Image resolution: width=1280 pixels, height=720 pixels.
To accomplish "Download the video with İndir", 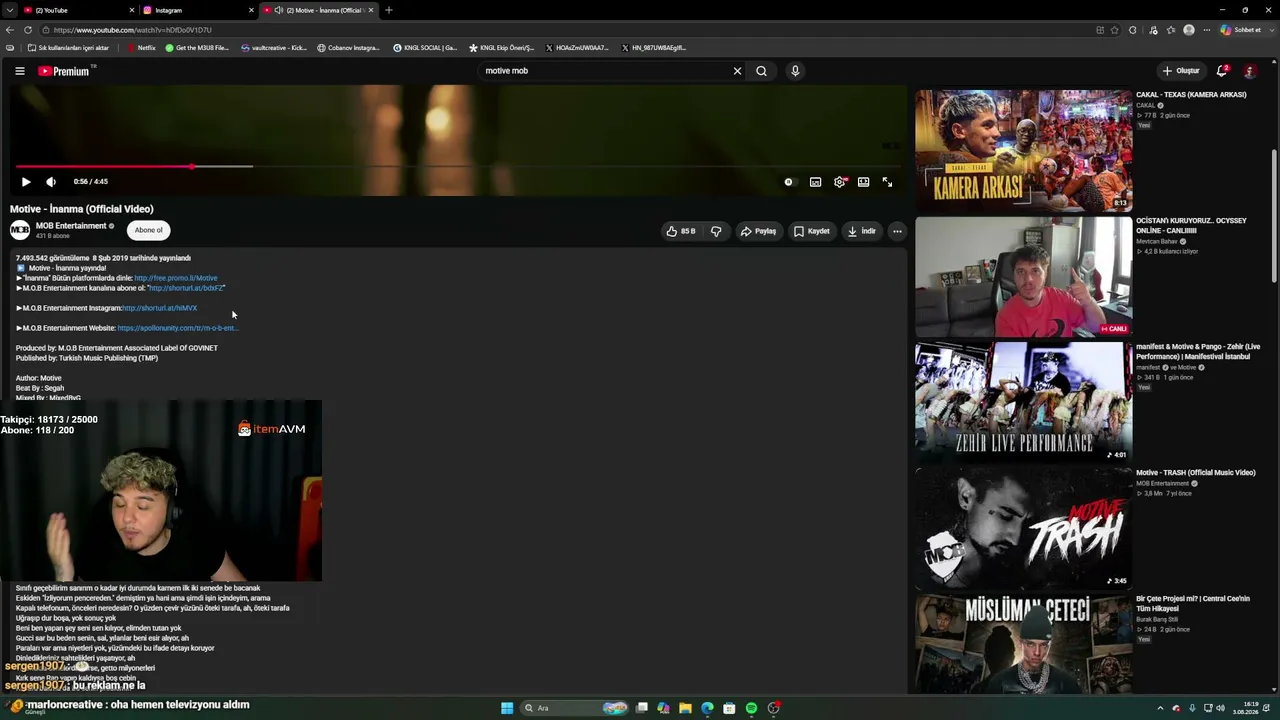I will pyautogui.click(x=862, y=231).
